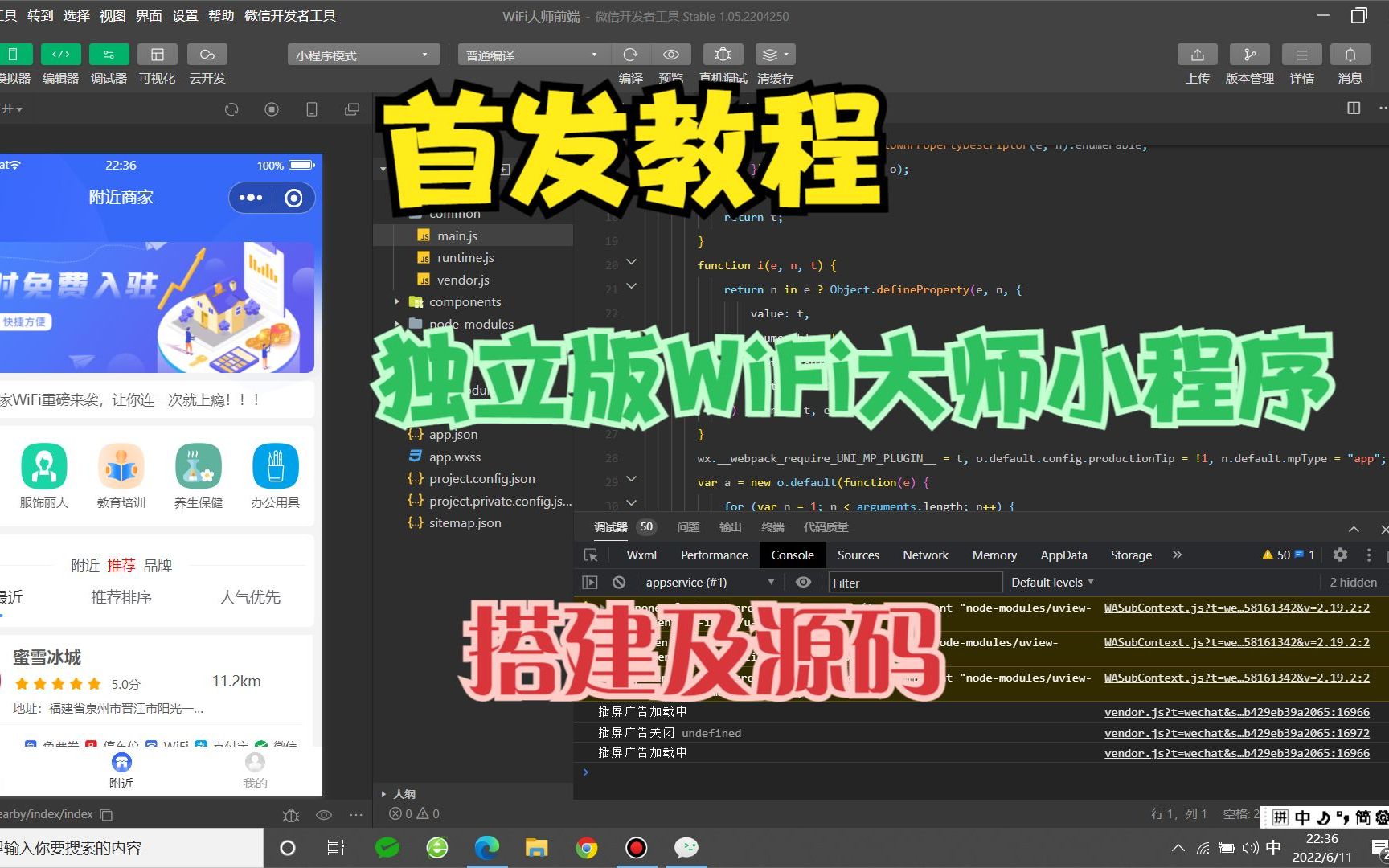
Task: Open version management icon
Action: 1249,55
